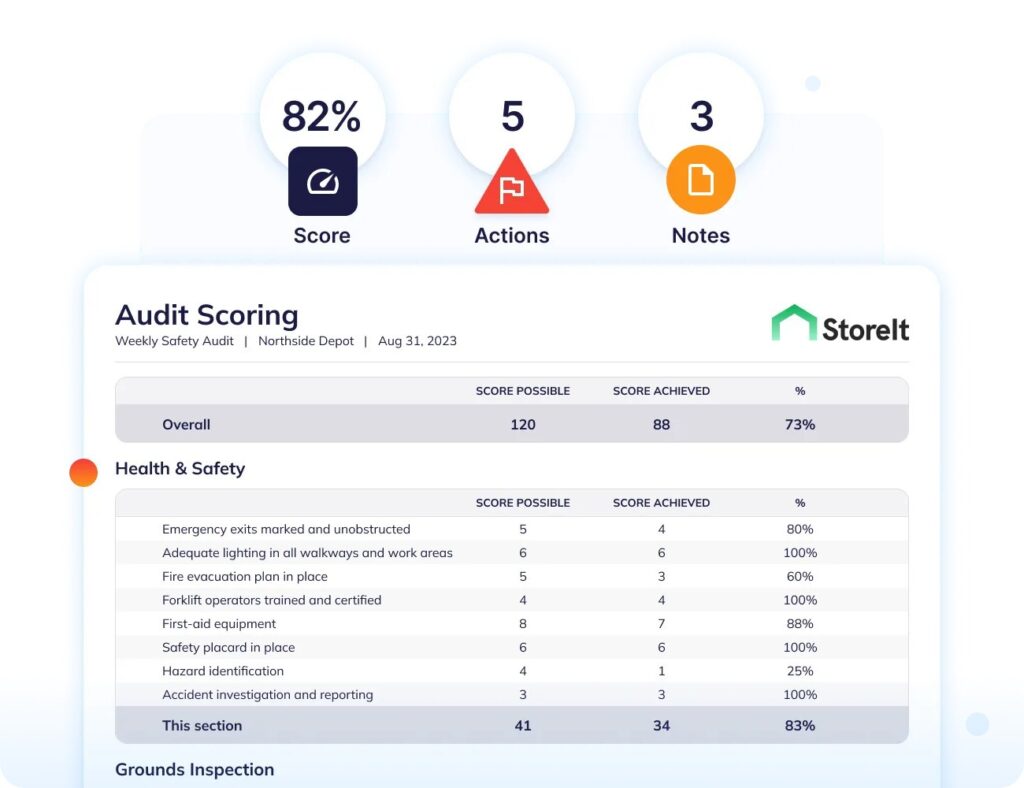The image size is (1024, 788).
Task: Click the Northside Depot location text
Action: coord(306,341)
